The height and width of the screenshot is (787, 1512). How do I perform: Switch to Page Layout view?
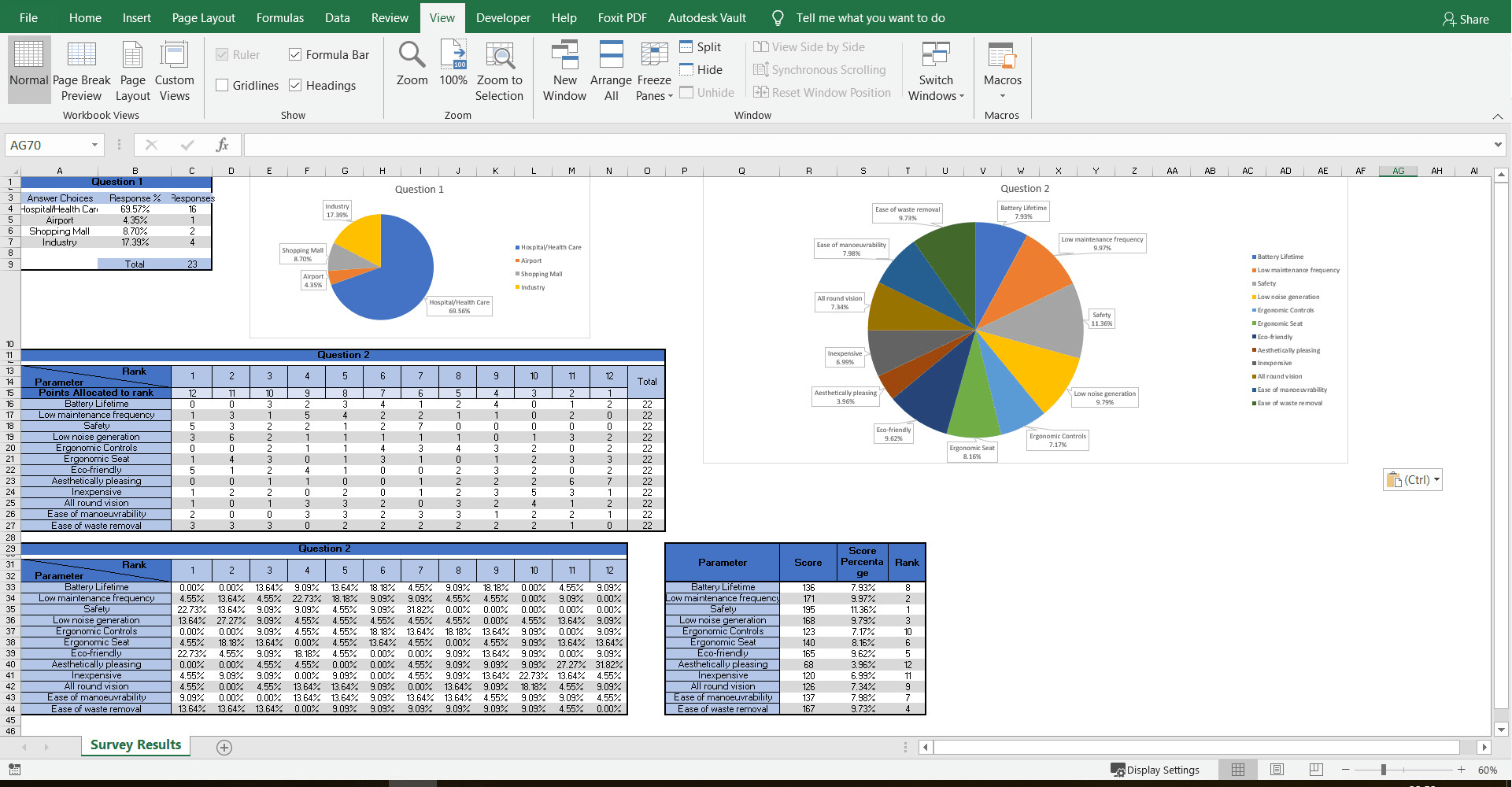pyautogui.click(x=132, y=69)
